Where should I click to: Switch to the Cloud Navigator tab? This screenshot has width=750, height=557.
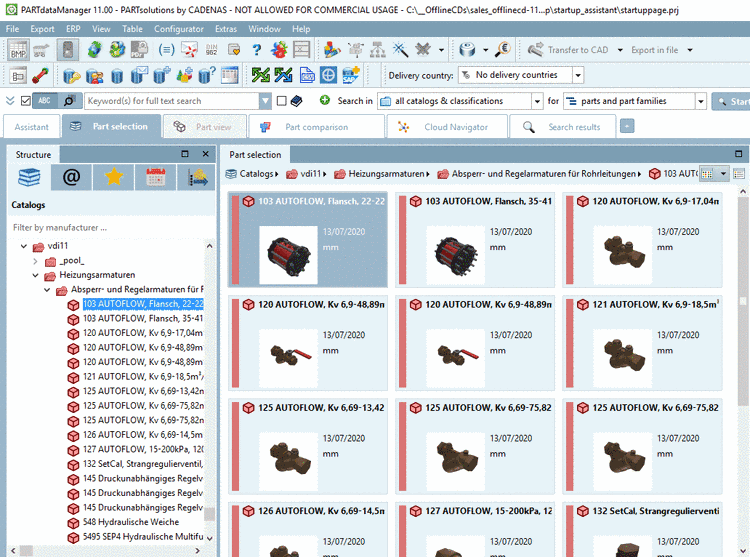(x=447, y=127)
